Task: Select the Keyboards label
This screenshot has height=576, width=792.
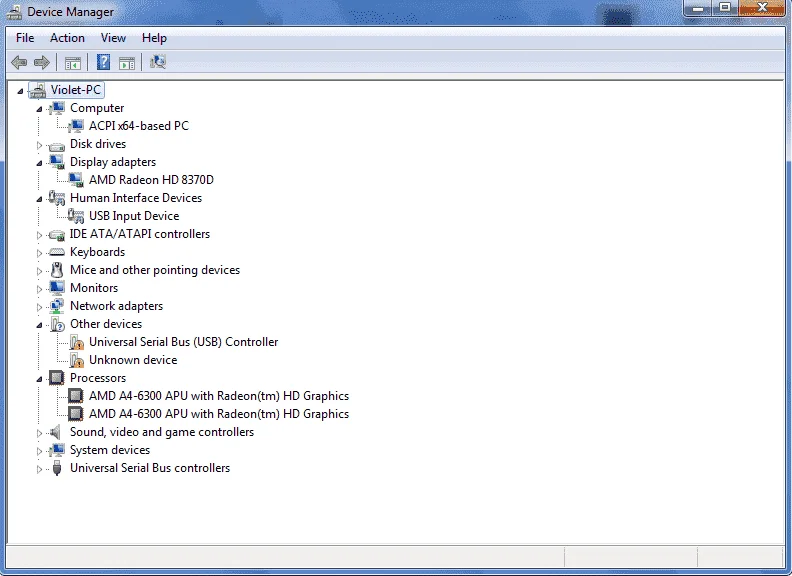Action: (x=97, y=252)
